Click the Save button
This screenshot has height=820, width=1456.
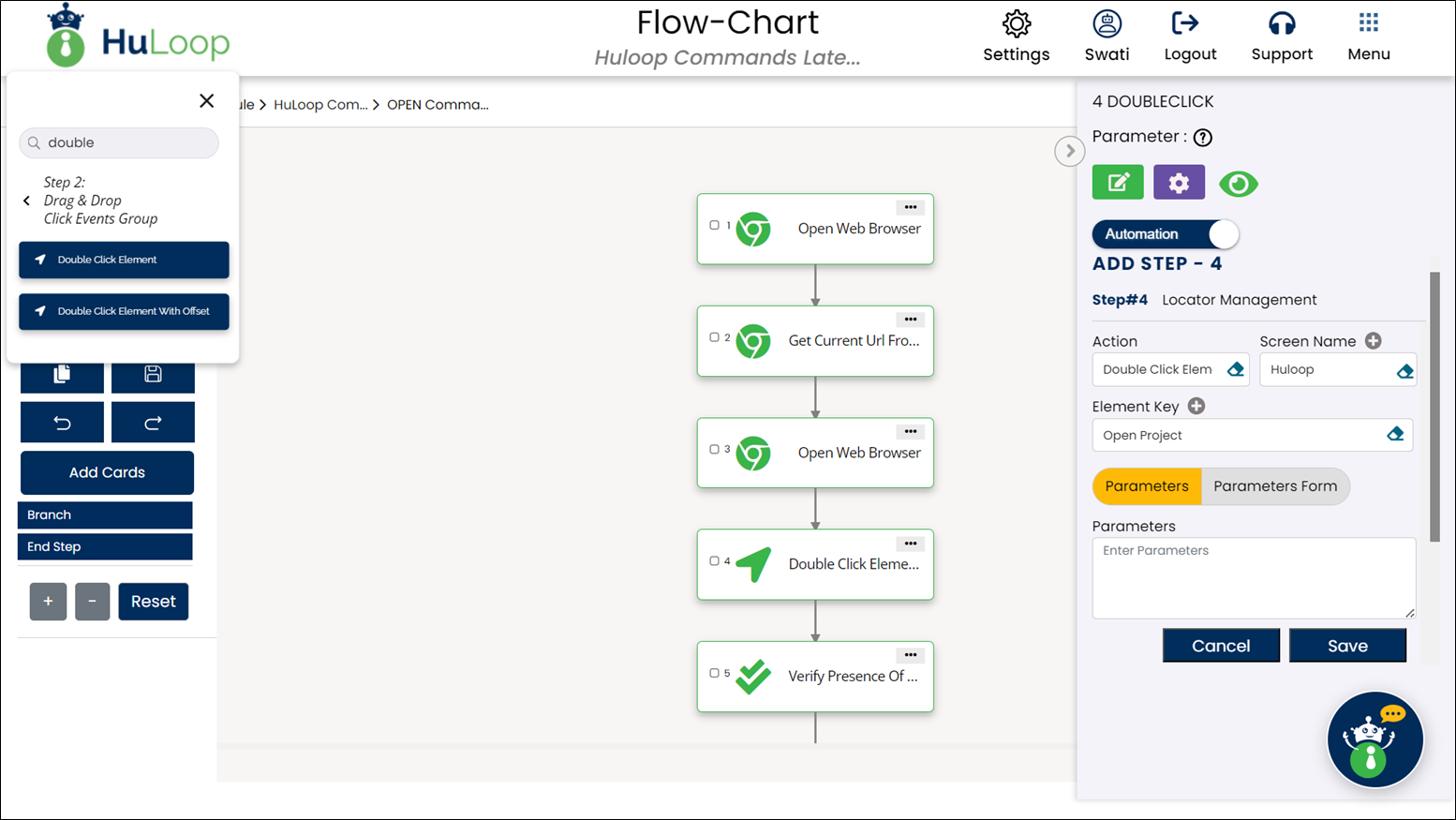click(x=1347, y=646)
